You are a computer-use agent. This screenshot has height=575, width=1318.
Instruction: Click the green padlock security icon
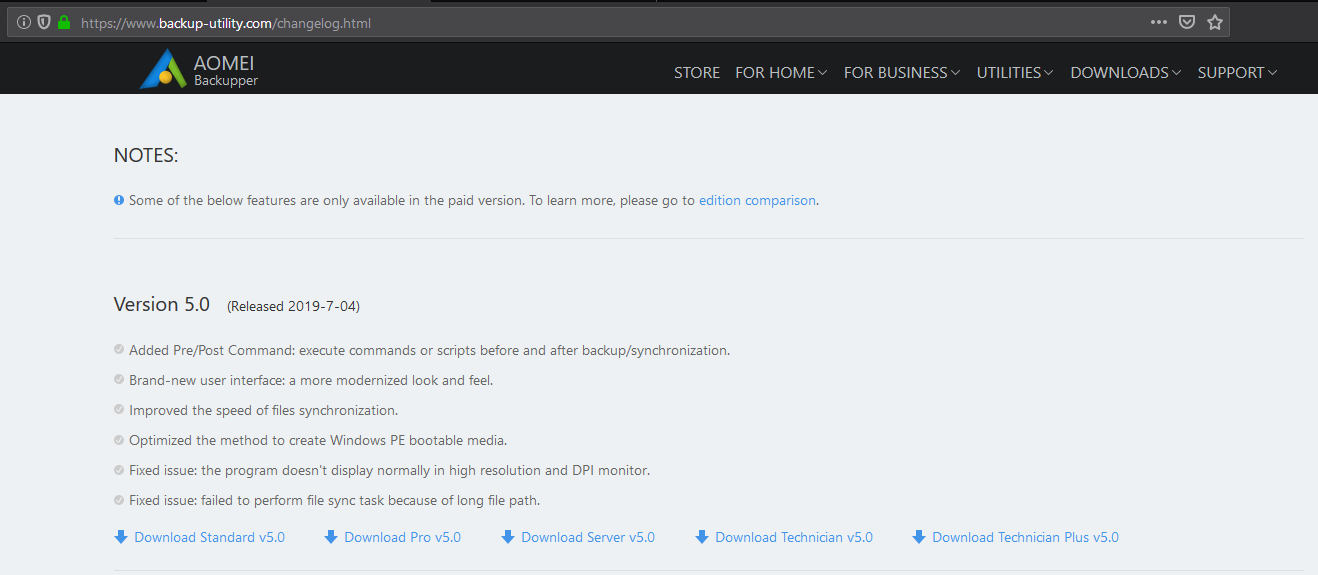coord(64,22)
